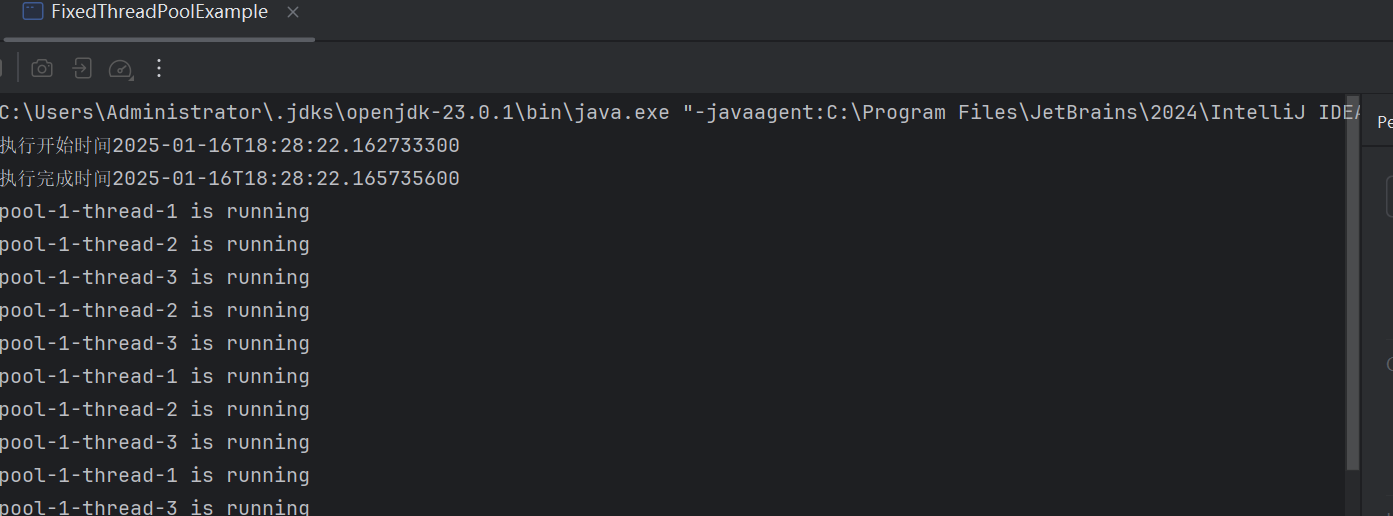Click the horizontal scrollbar beneath the run tab
Image resolution: width=1393 pixels, height=516 pixels.
point(158,39)
